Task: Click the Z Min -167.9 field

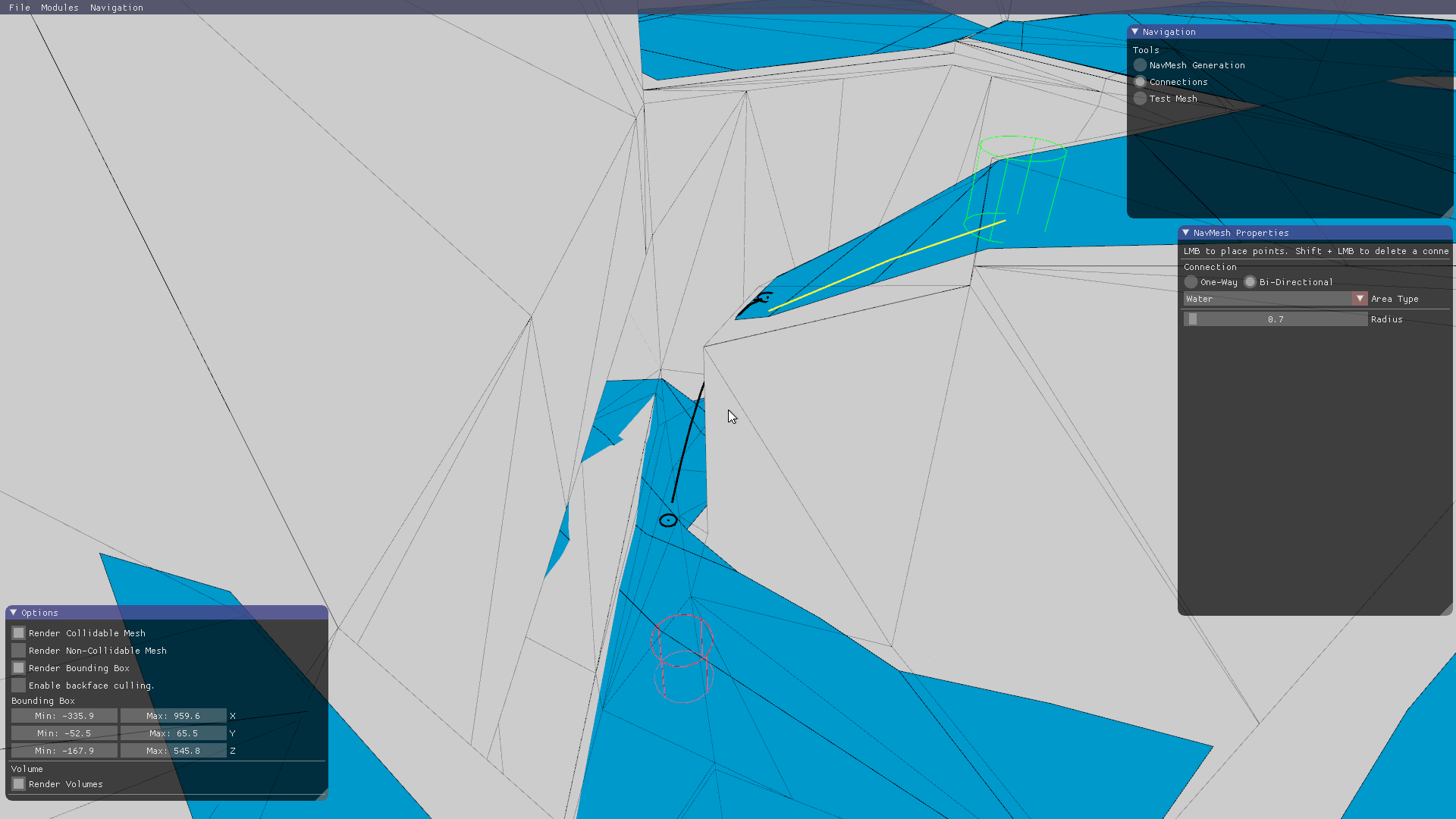Action: click(x=64, y=751)
